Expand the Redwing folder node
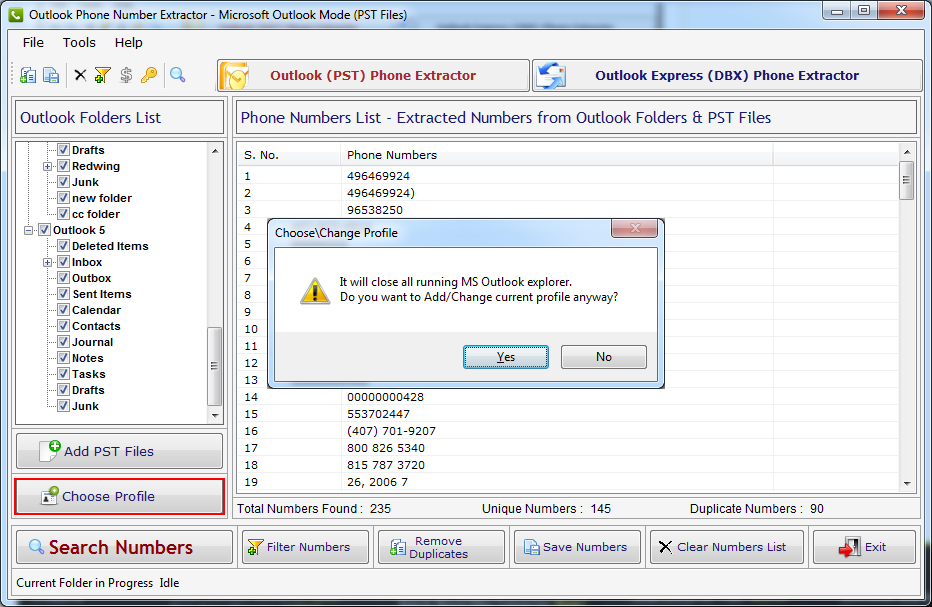The height and width of the screenshot is (607, 932). pyautogui.click(x=48, y=166)
